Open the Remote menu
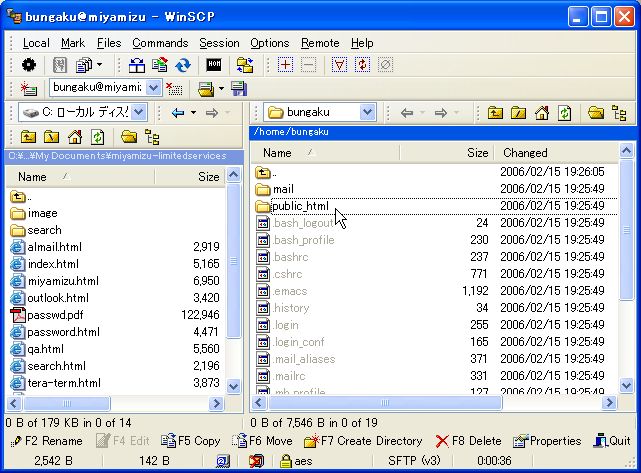The height and width of the screenshot is (473, 641). point(320,43)
